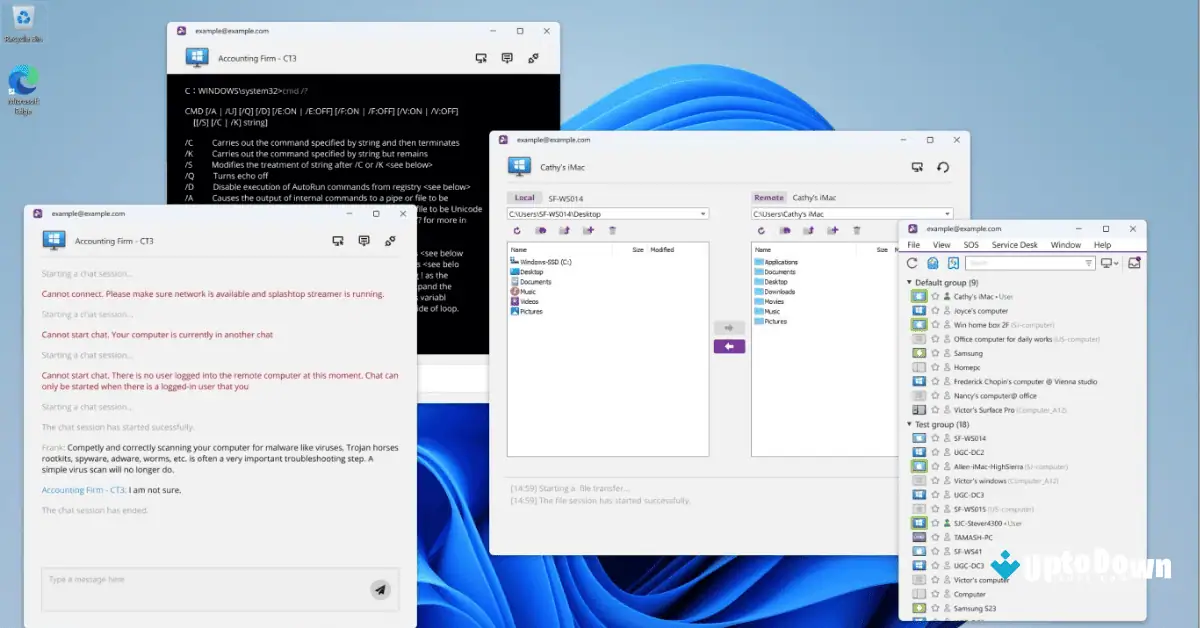Create a new folder on remote Cathy's iMac

tap(834, 230)
